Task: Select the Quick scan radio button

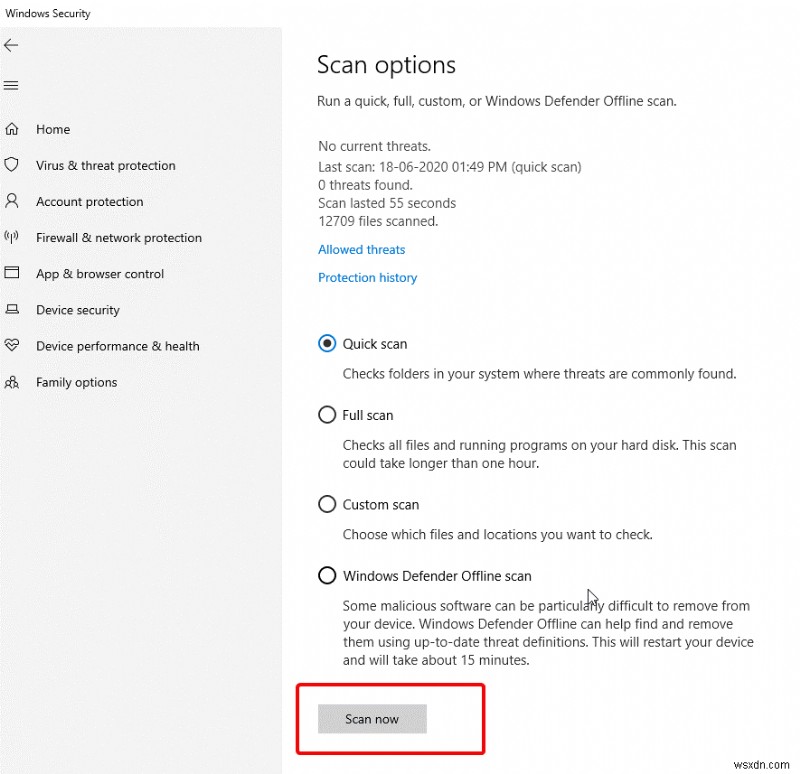Action: (x=327, y=343)
